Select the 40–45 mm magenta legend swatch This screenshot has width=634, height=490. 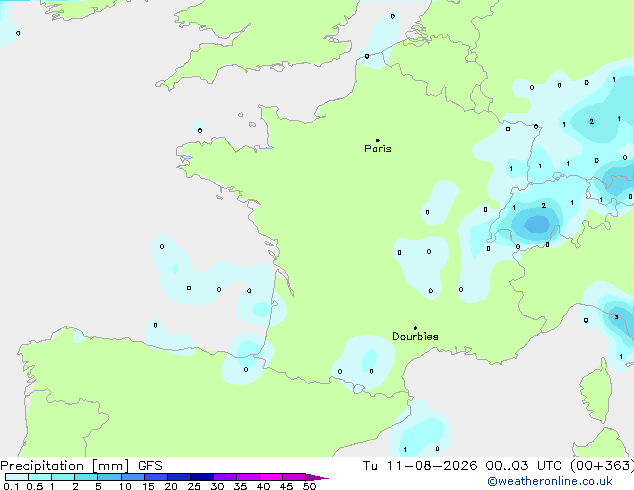[271, 477]
